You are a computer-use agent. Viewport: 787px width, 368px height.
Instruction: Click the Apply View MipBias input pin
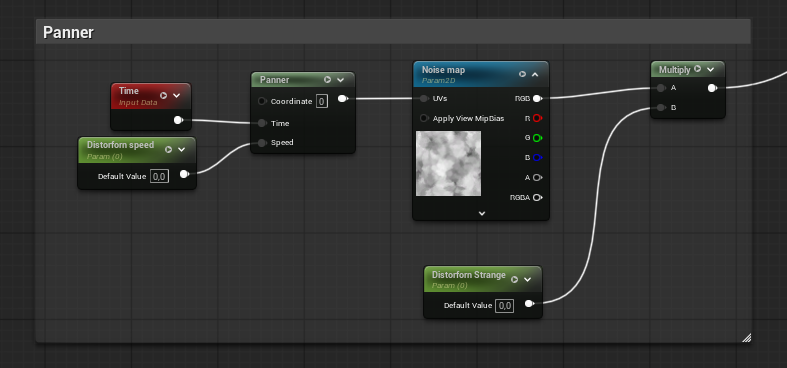click(x=424, y=118)
